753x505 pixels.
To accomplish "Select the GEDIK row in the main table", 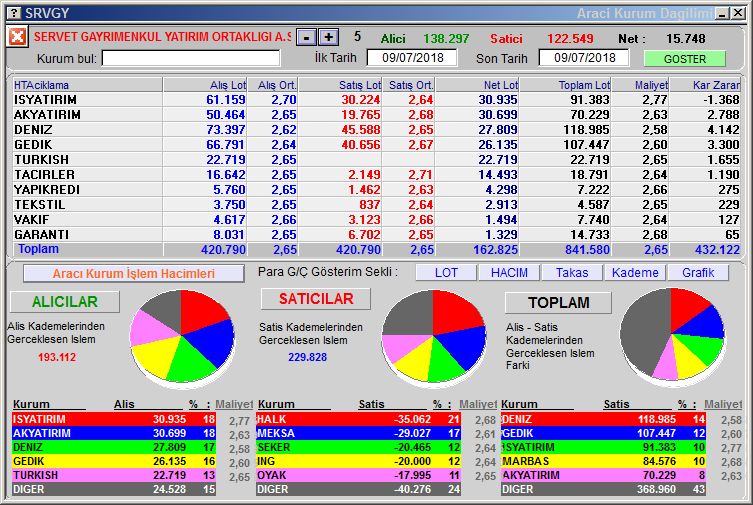I will (x=376, y=144).
